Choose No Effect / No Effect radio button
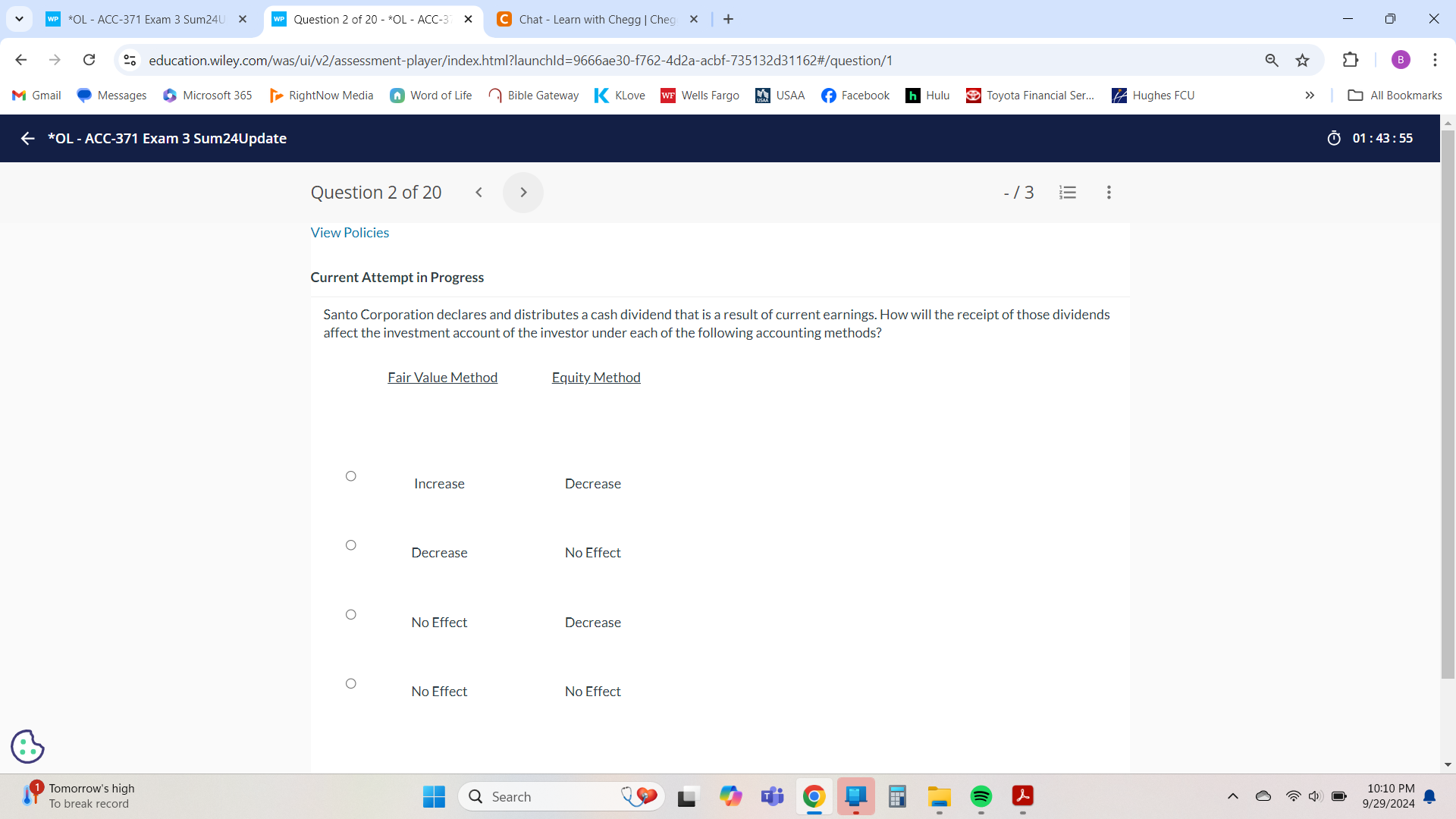The width and height of the screenshot is (1456, 819). pyautogui.click(x=350, y=683)
